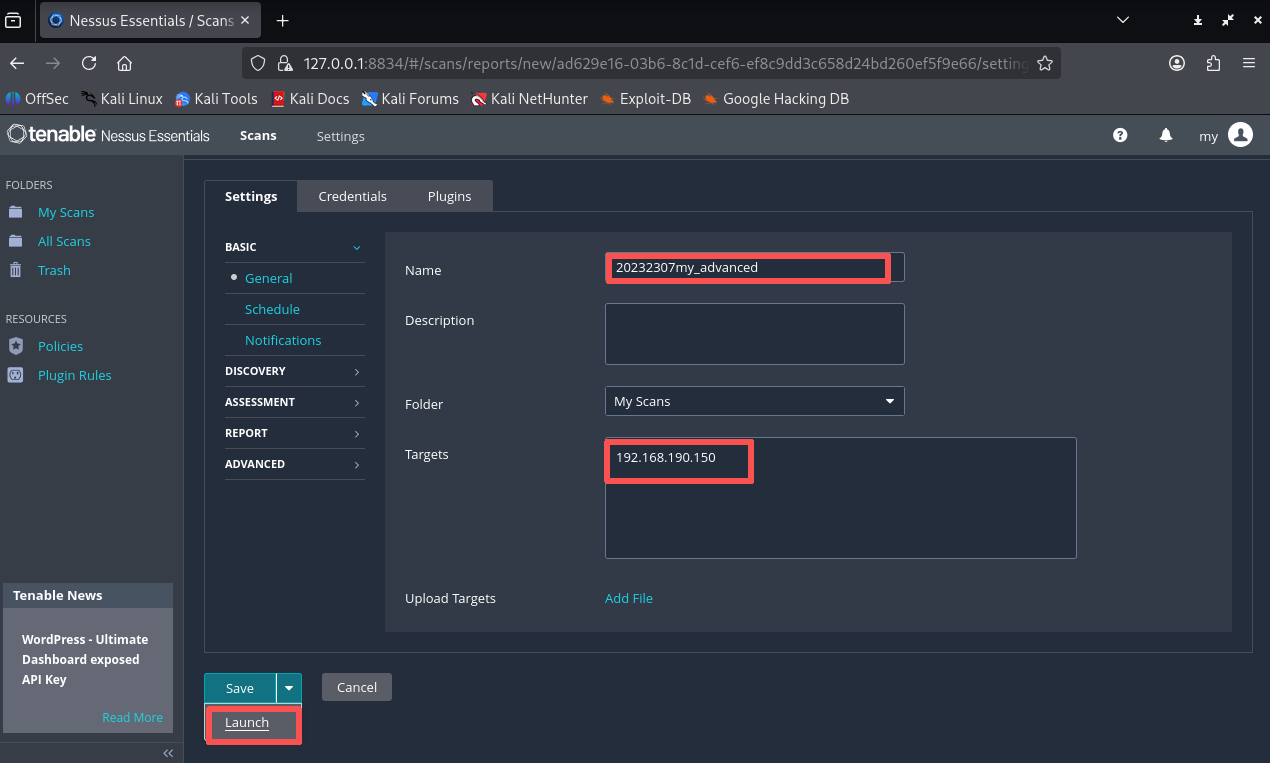Open browser extensions puzzle icon
This screenshot has height=763, width=1270.
pyautogui.click(x=1213, y=63)
